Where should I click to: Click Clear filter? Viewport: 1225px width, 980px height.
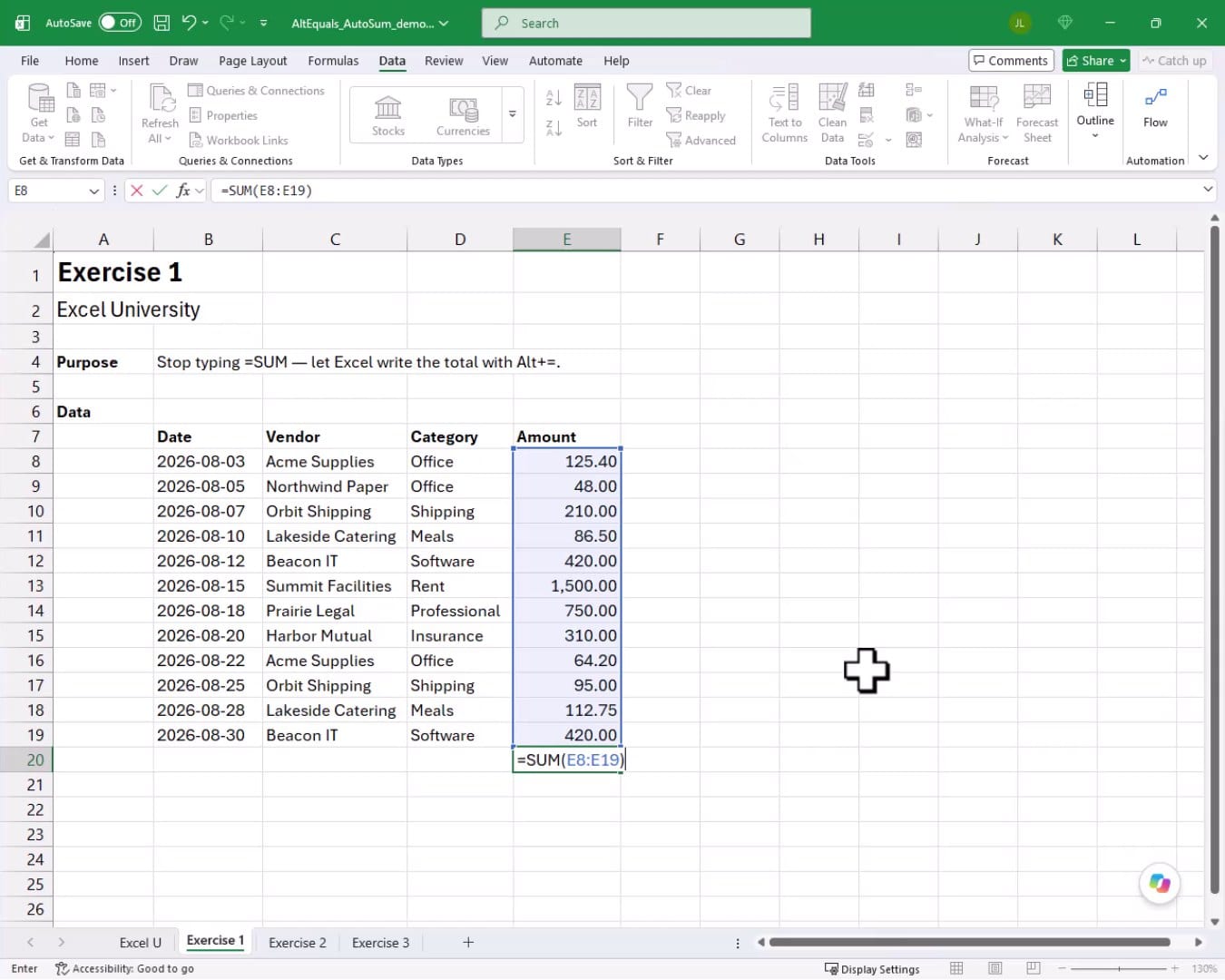pyautogui.click(x=689, y=91)
